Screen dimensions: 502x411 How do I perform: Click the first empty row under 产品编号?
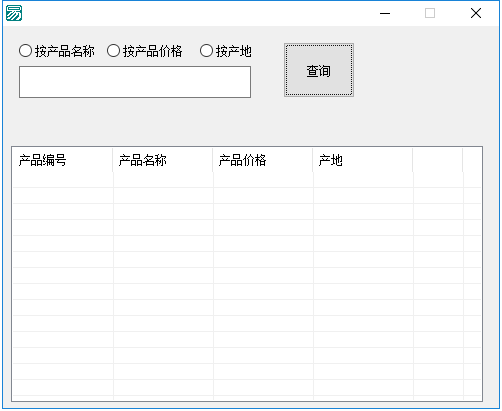tap(63, 180)
